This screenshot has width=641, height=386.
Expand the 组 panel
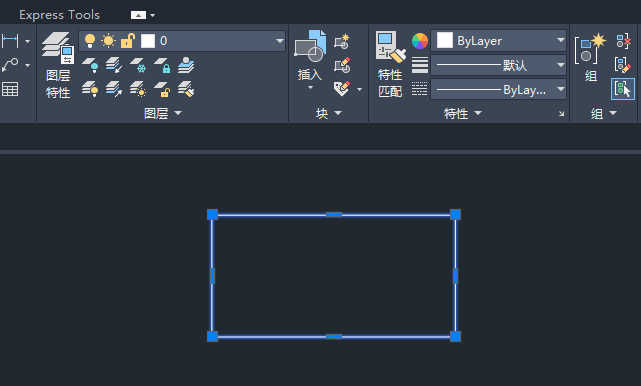(603, 113)
